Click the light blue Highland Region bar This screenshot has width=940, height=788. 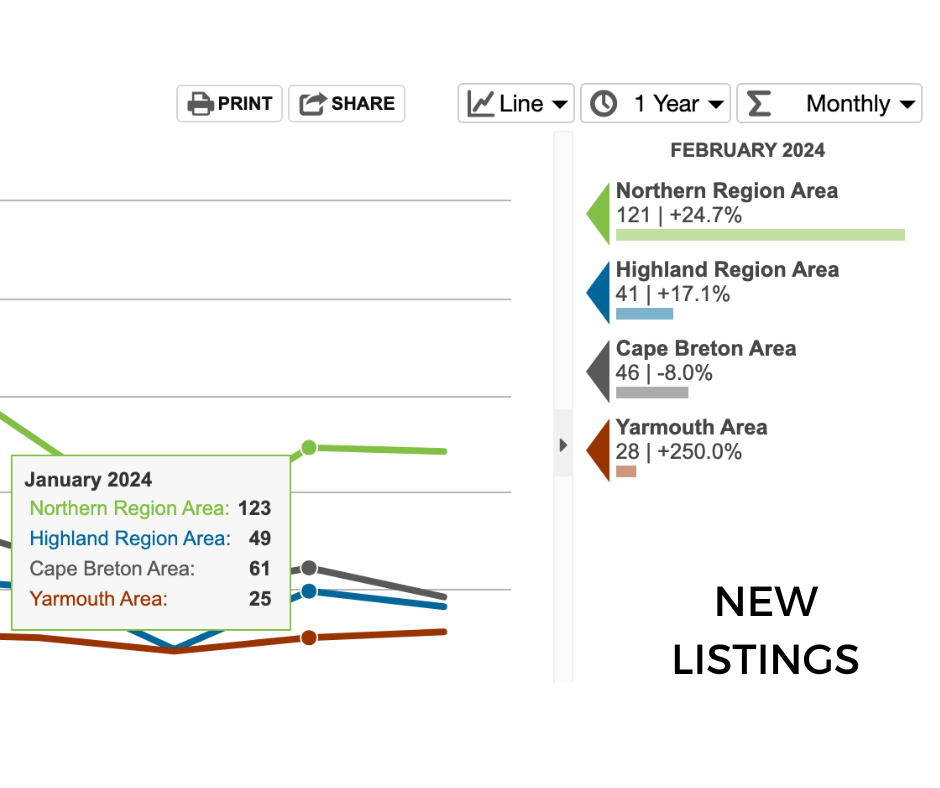(x=644, y=314)
